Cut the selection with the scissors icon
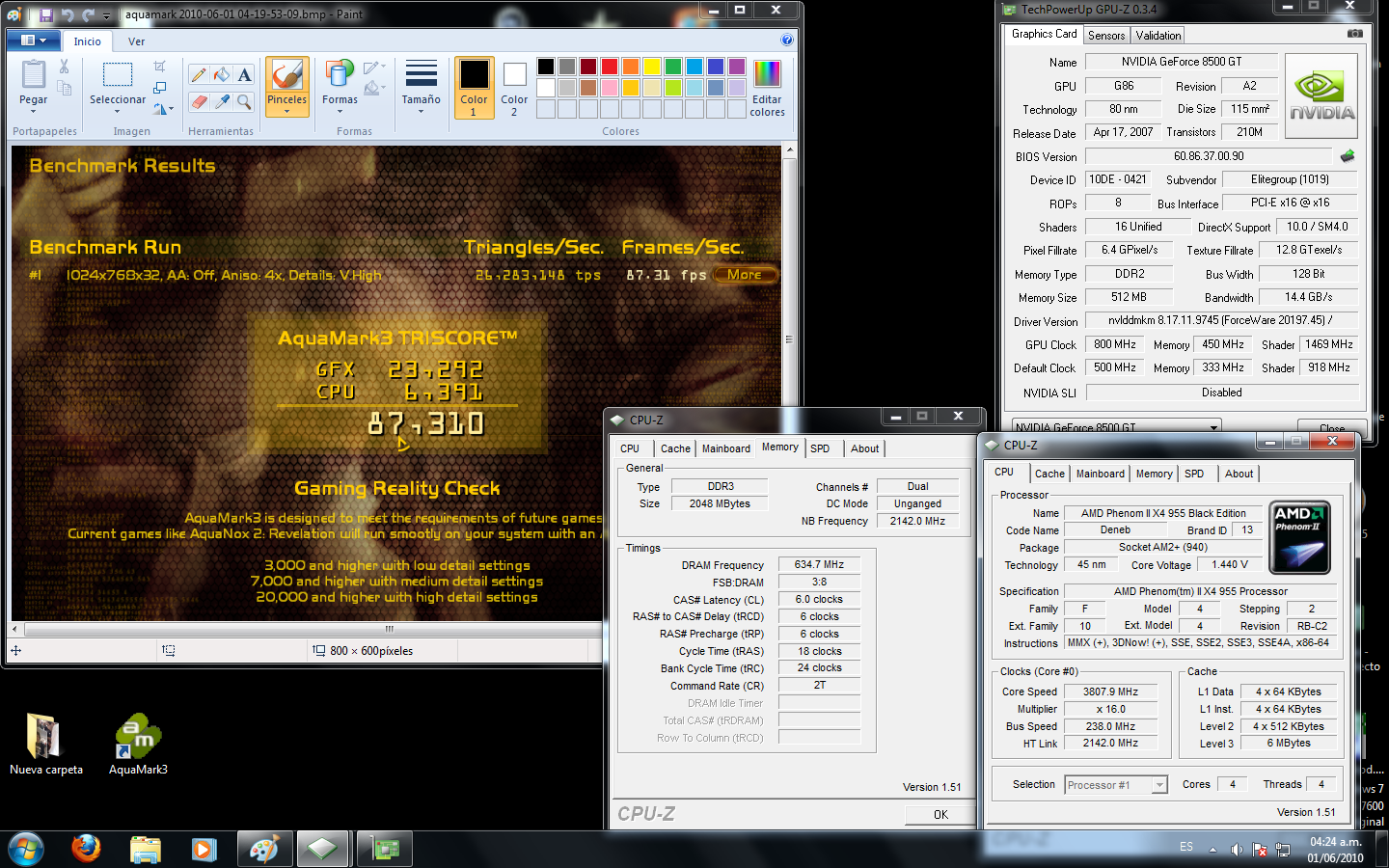Viewport: 1389px width, 868px height. pos(64,67)
